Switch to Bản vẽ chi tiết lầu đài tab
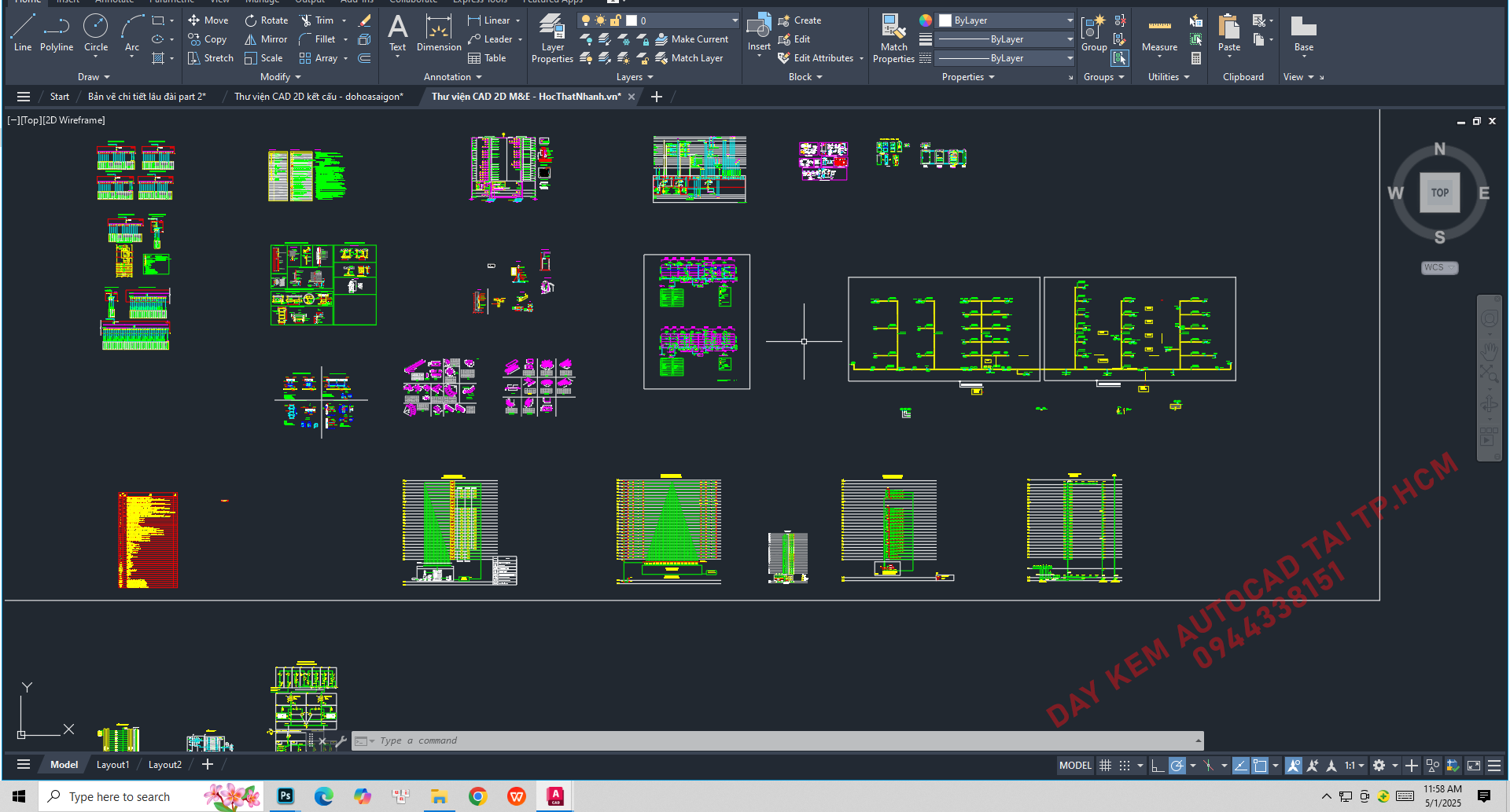 pos(146,97)
